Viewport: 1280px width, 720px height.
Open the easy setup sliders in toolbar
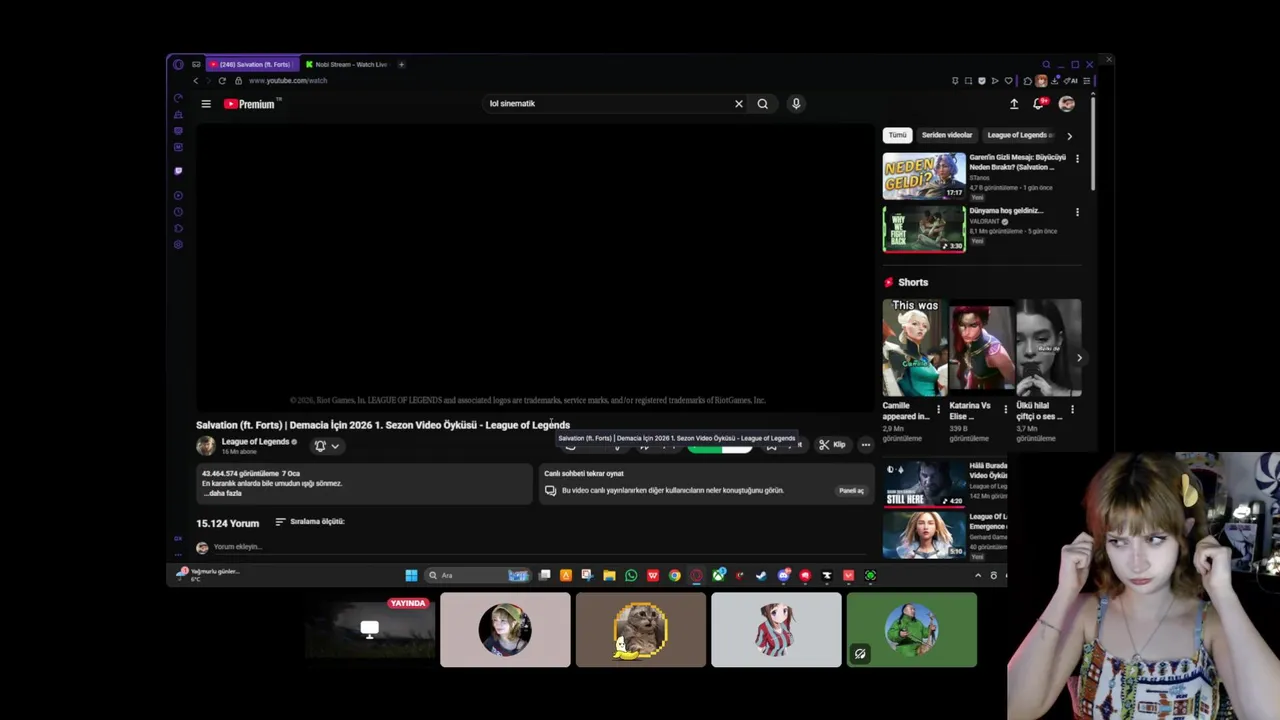[1087, 81]
